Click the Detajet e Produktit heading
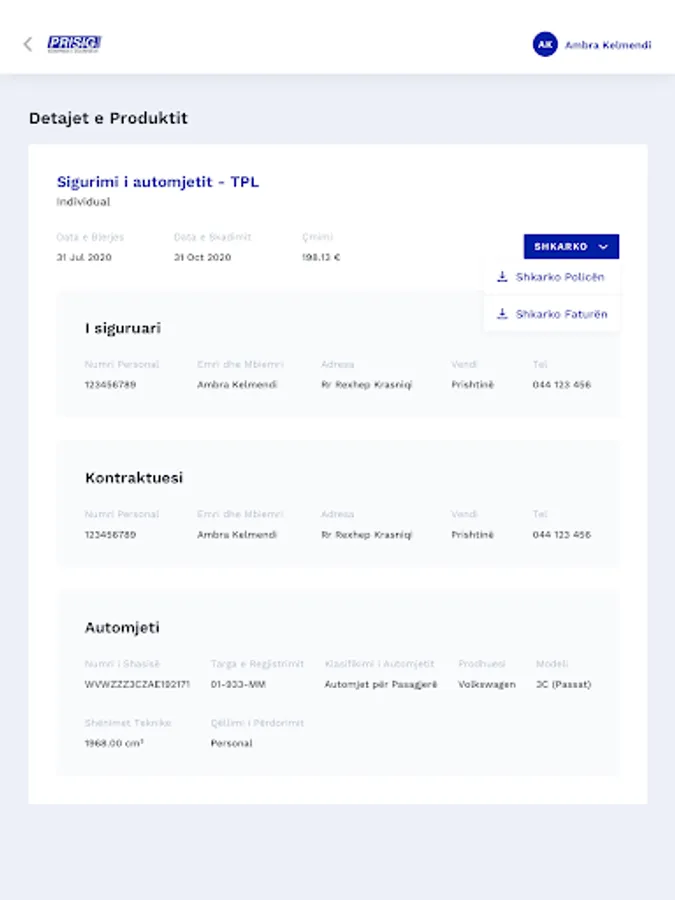This screenshot has width=675, height=900. pos(108,118)
